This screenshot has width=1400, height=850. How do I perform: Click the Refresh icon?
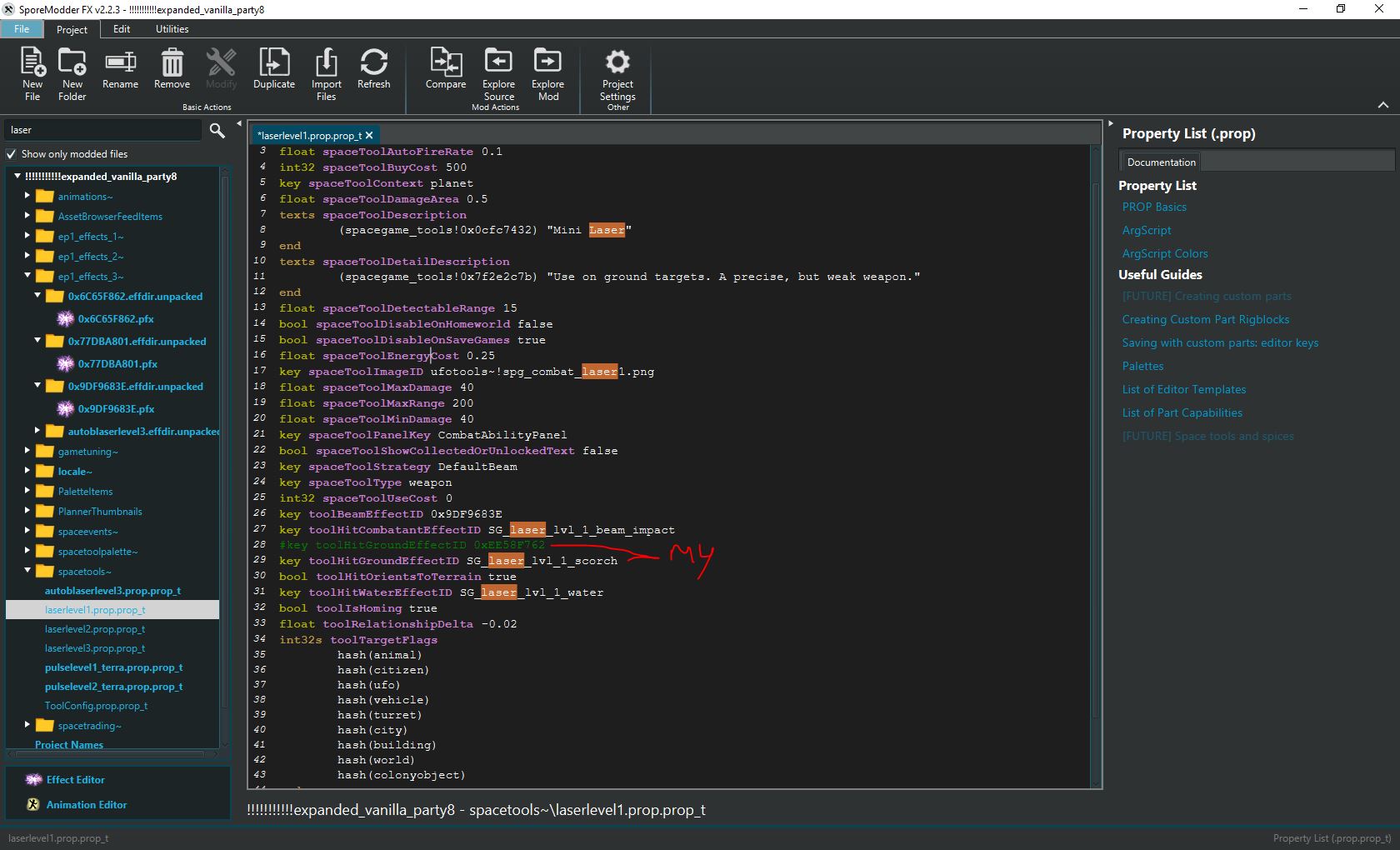(x=373, y=62)
